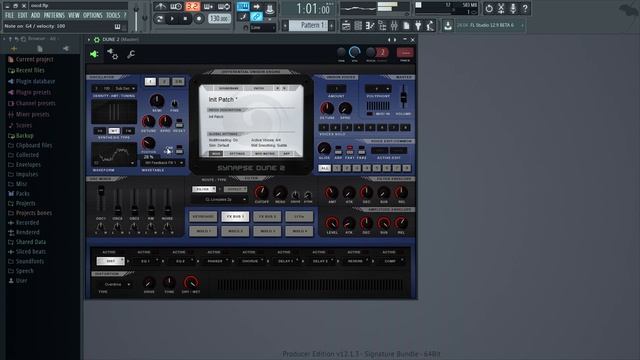Open the VIEW menu
This screenshot has width=640, height=360.
(x=74, y=16)
